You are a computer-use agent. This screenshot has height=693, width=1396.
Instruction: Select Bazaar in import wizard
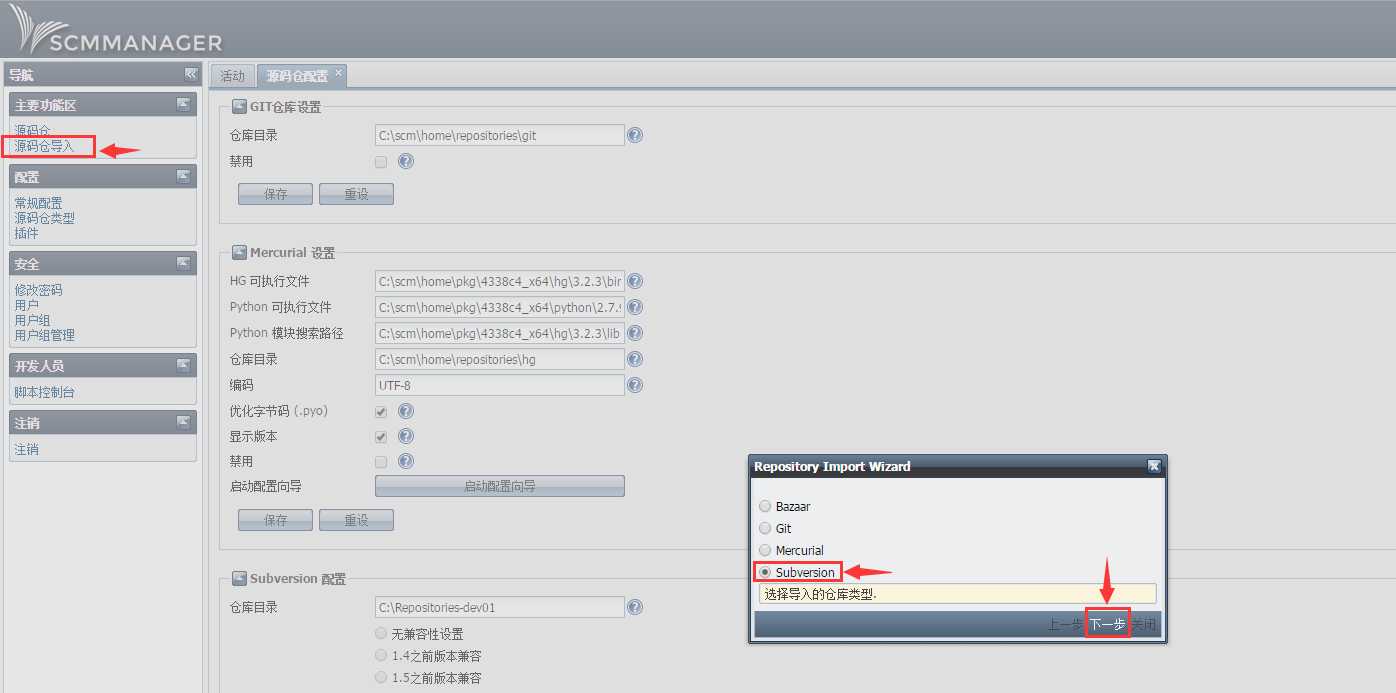[x=766, y=506]
